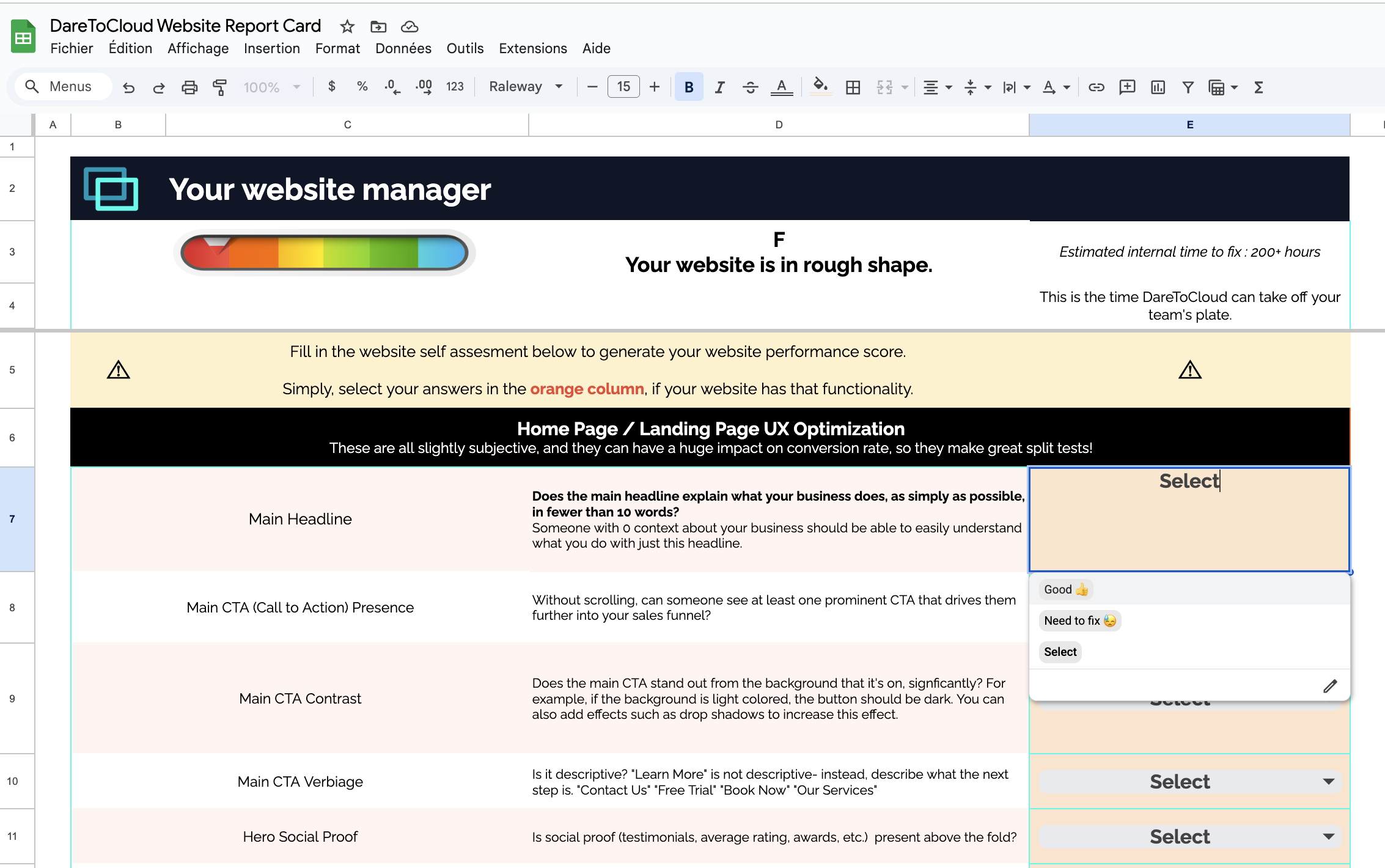Viewport: 1385px width, 868px height.
Task: Expand the zoom level dropdown
Action: tap(296, 87)
